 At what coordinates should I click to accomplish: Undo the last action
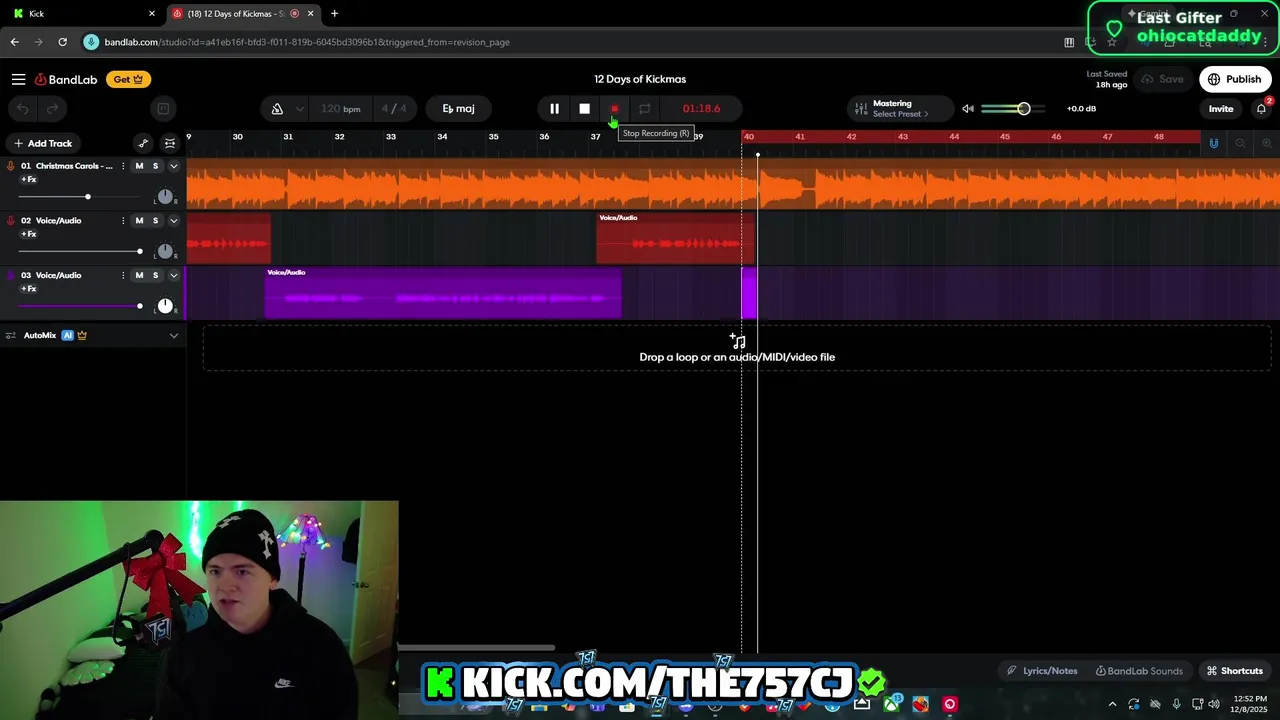[22, 109]
